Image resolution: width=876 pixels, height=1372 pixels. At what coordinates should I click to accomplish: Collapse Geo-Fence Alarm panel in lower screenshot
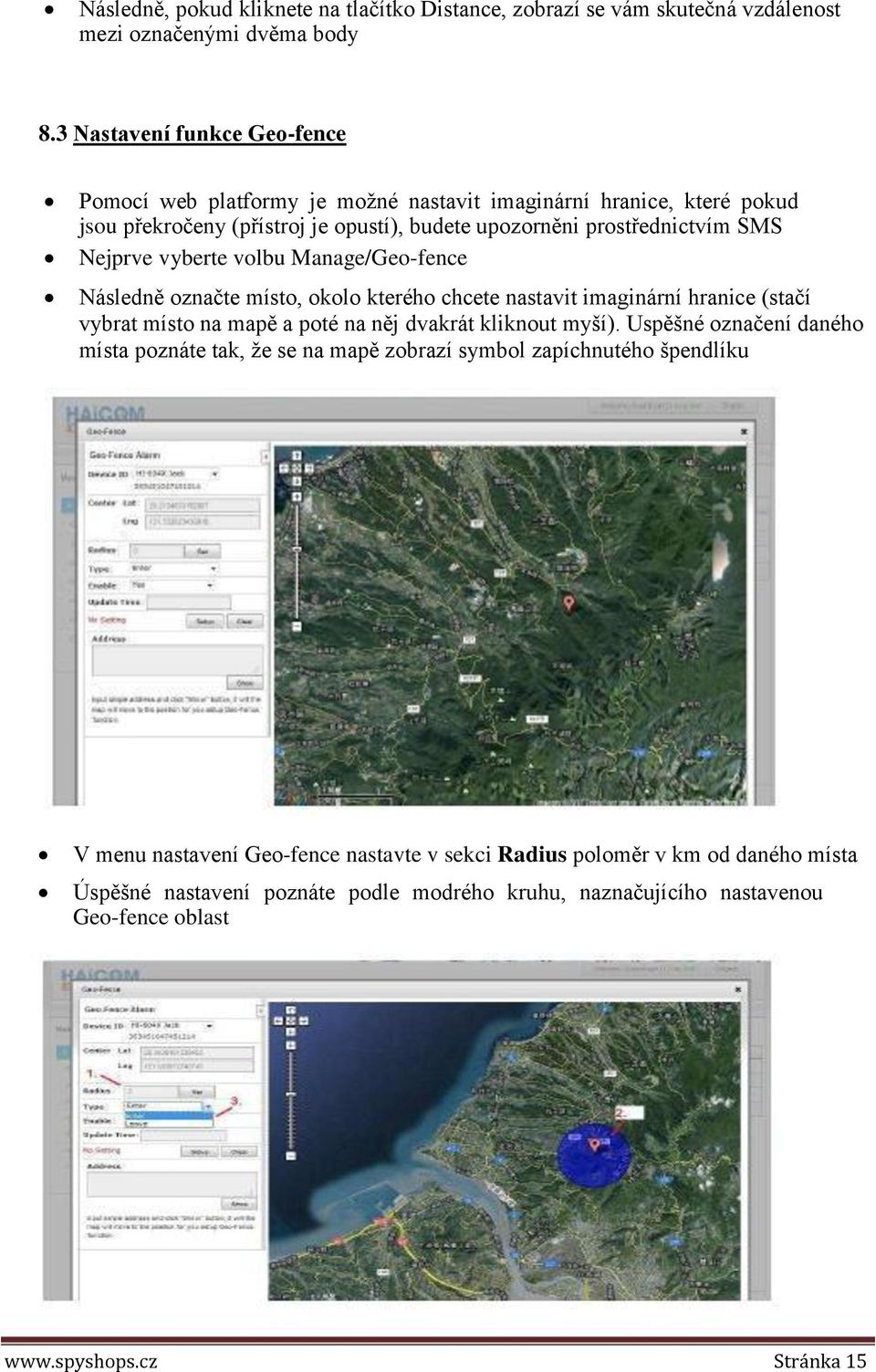click(260, 1011)
